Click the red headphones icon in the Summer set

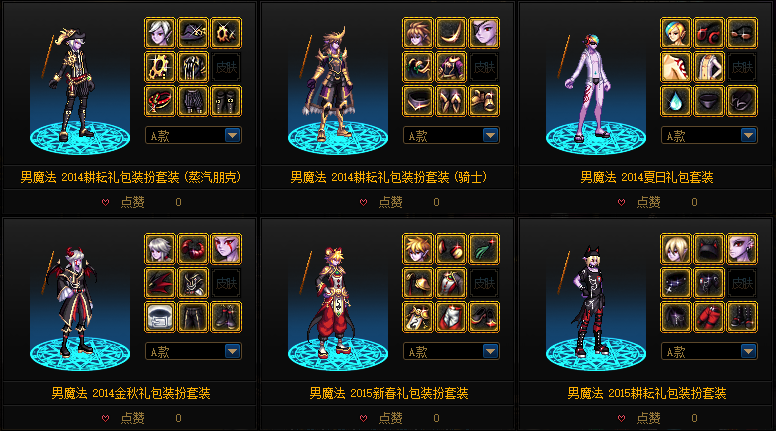709,33
